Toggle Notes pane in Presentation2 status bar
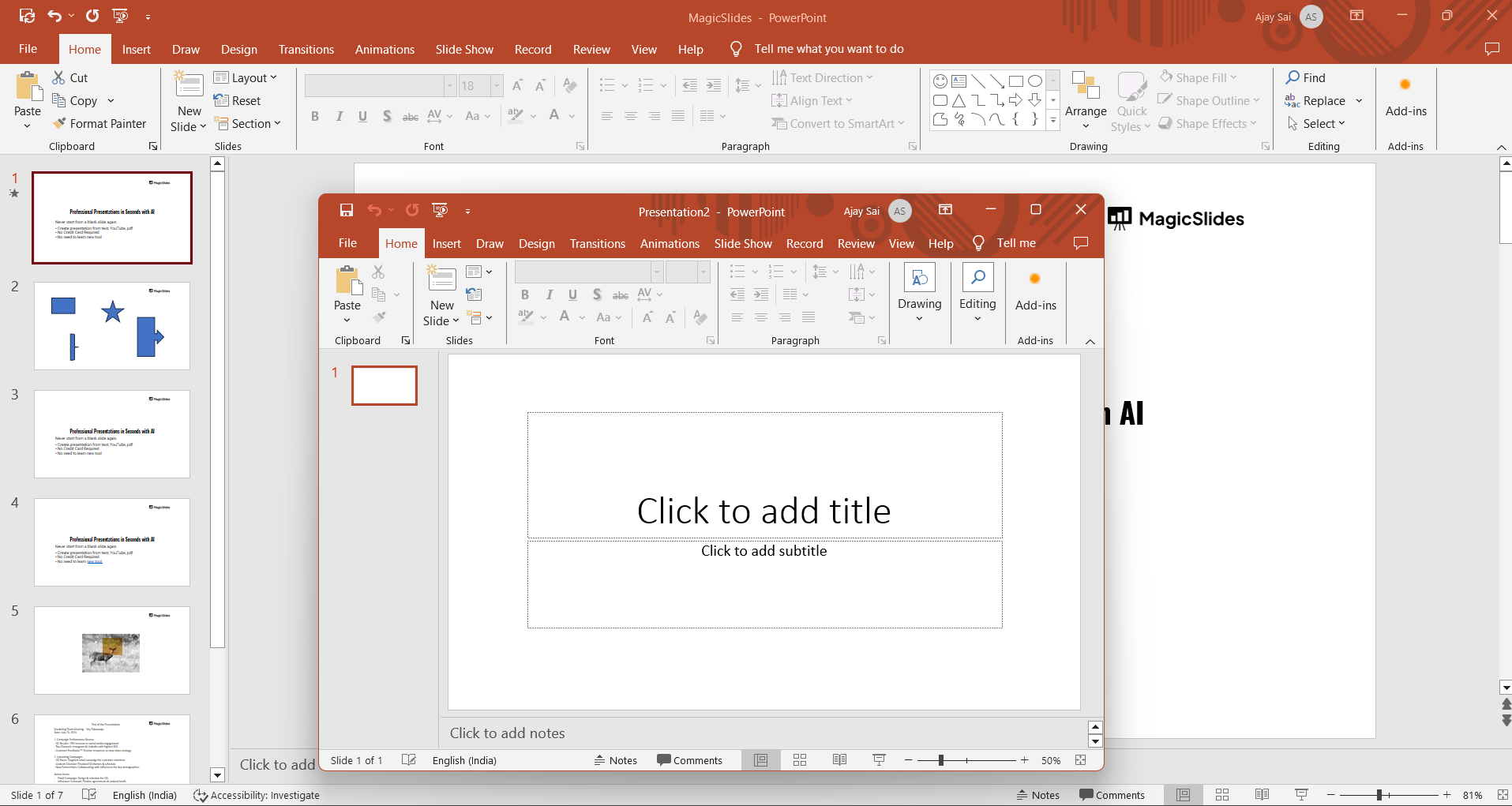1512x806 pixels. pos(616,760)
